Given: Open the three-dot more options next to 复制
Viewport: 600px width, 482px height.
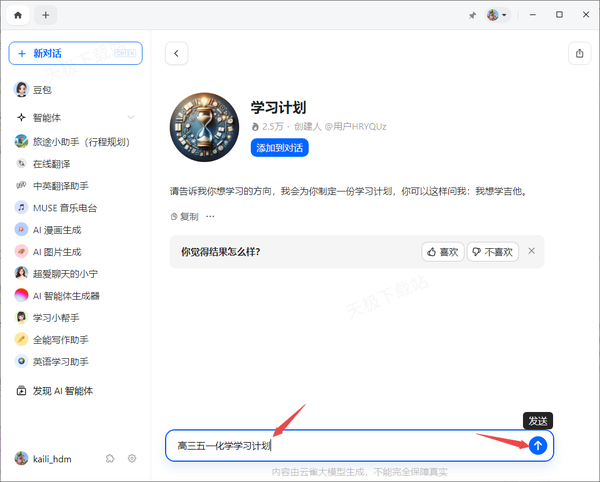Looking at the screenshot, I should click(x=210, y=216).
